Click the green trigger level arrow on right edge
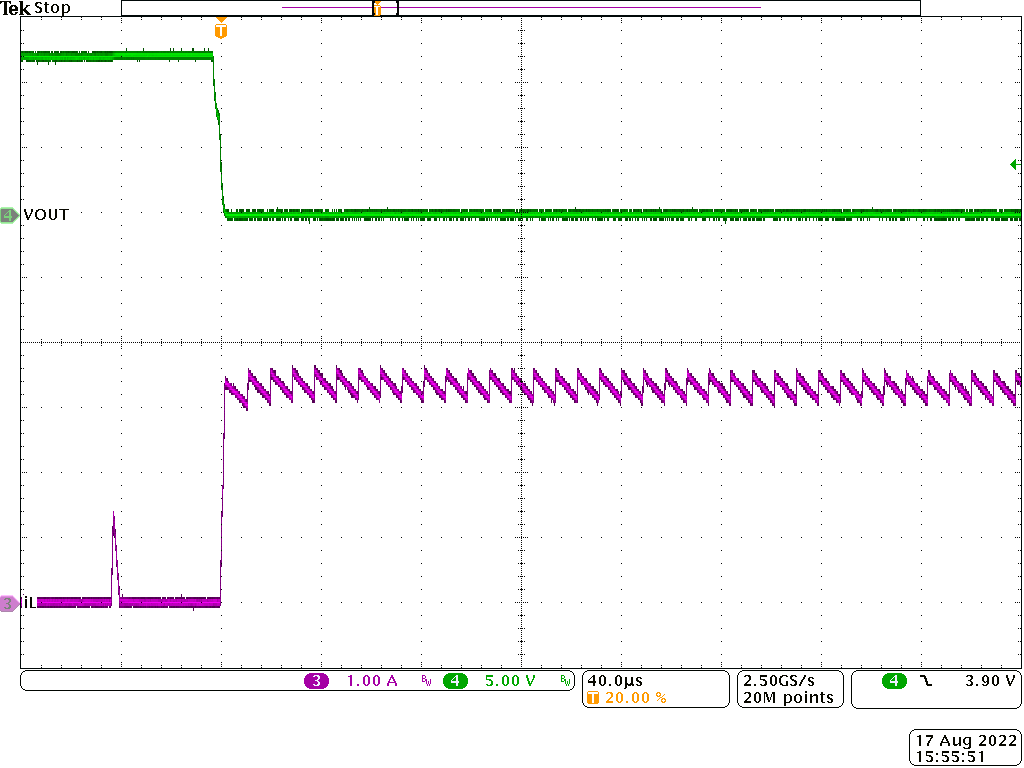This screenshot has width=1024, height=768. pos(1014,164)
